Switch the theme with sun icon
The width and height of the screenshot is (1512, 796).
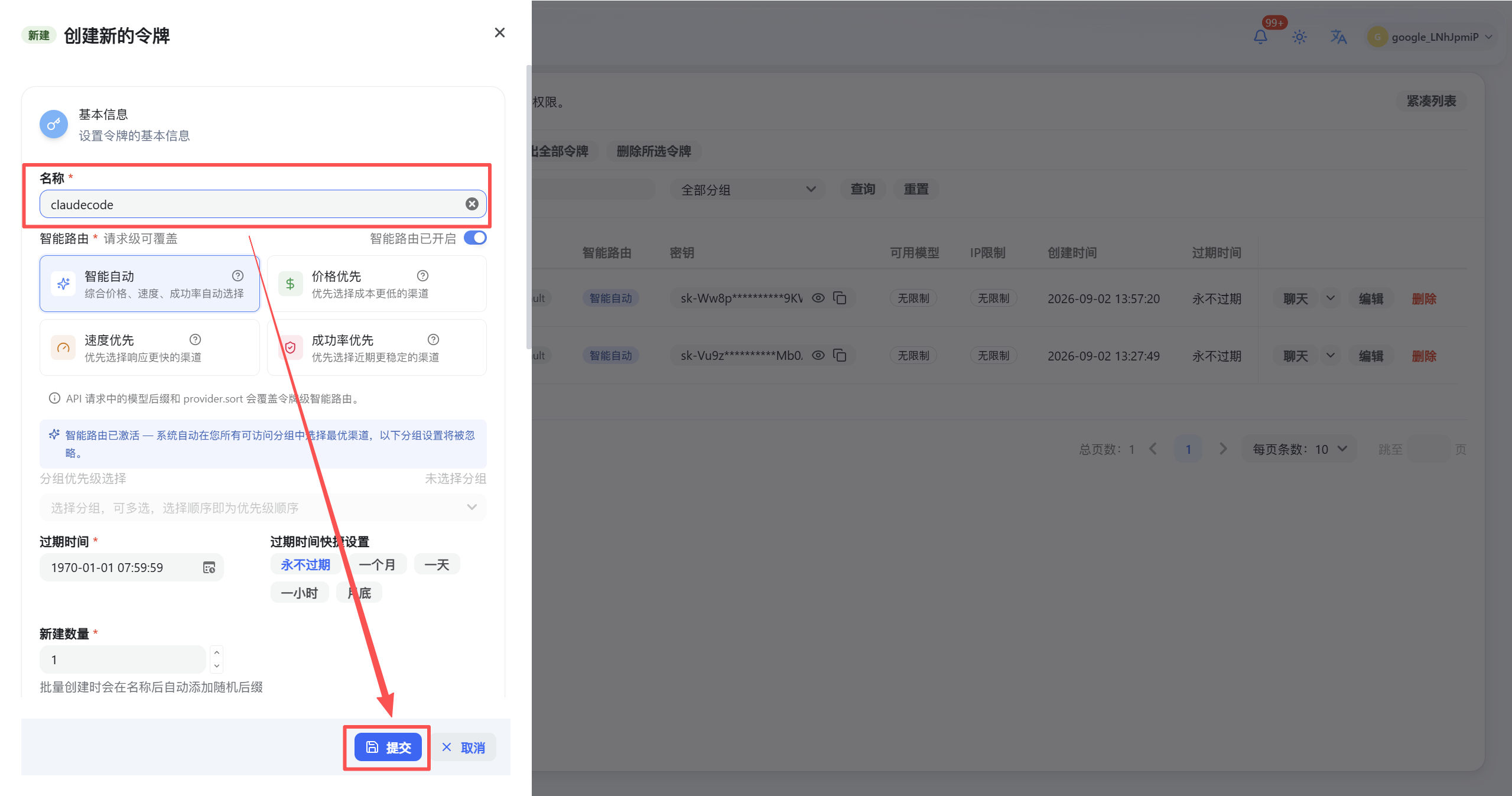pyautogui.click(x=1299, y=37)
